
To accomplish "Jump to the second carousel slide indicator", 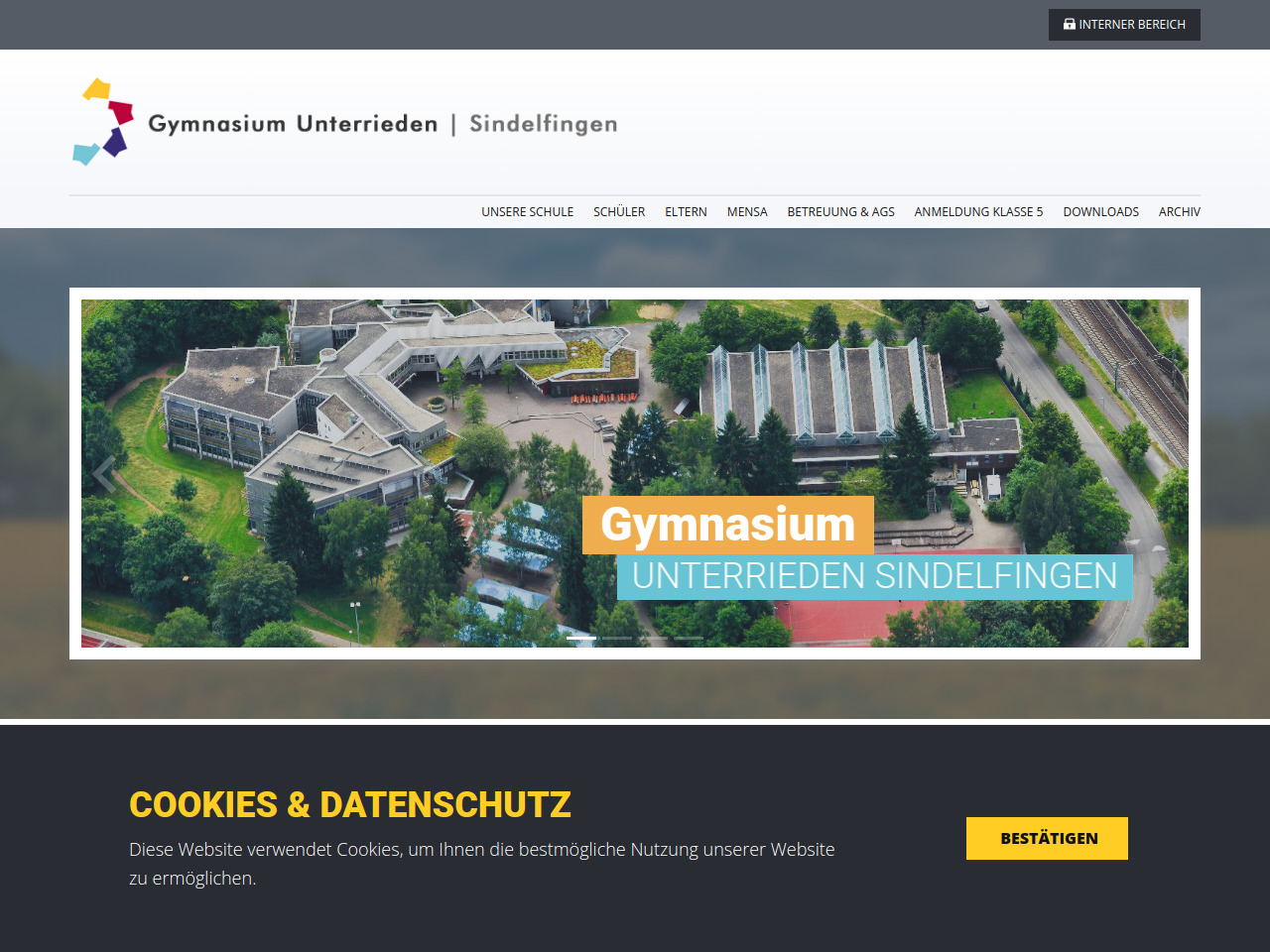I will tap(617, 638).
